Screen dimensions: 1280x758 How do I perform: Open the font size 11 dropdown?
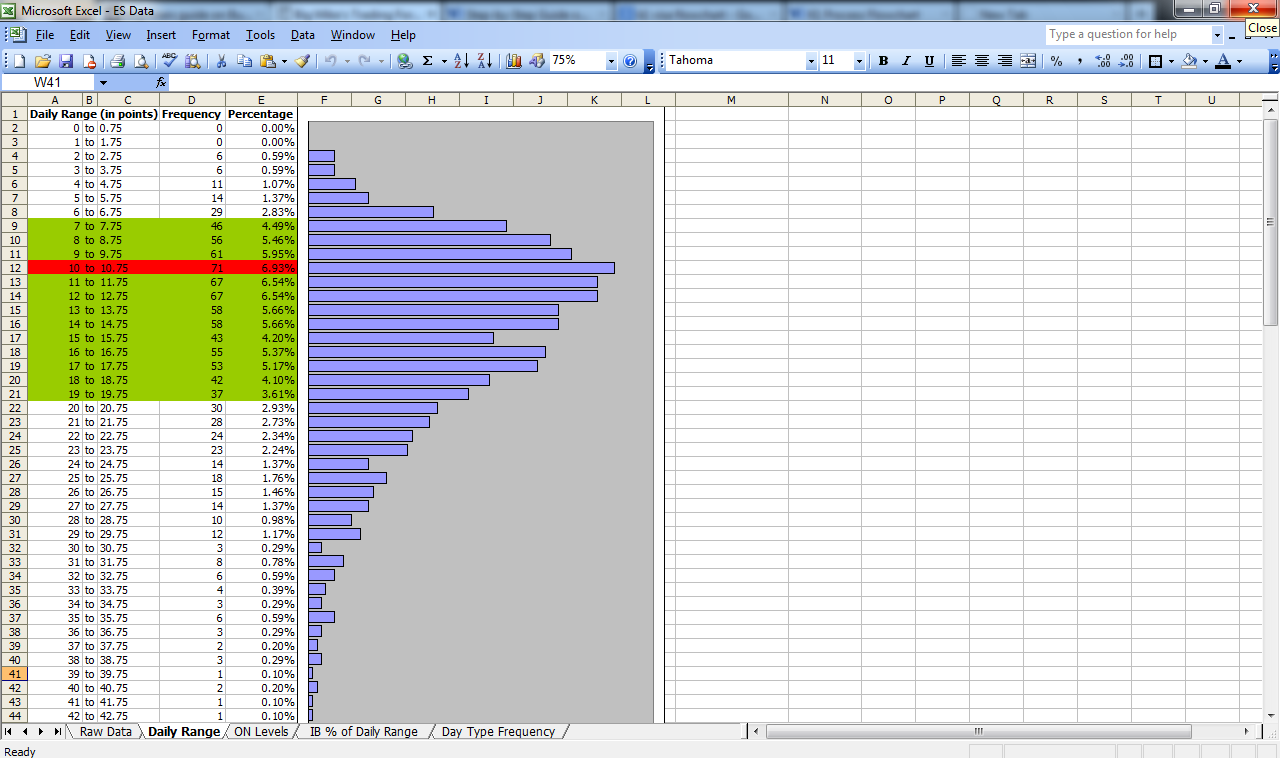pos(859,61)
